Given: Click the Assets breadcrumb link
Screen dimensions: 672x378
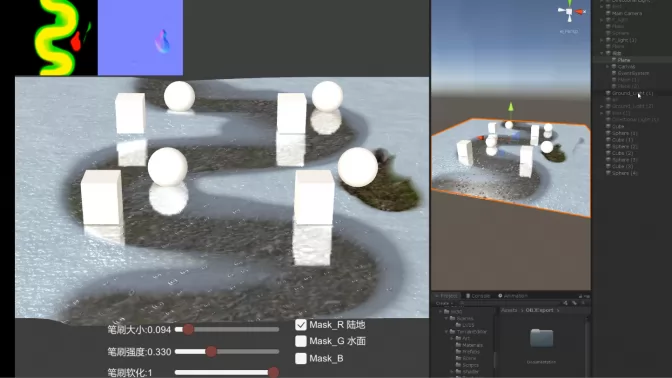Looking at the screenshot, I should coord(509,310).
